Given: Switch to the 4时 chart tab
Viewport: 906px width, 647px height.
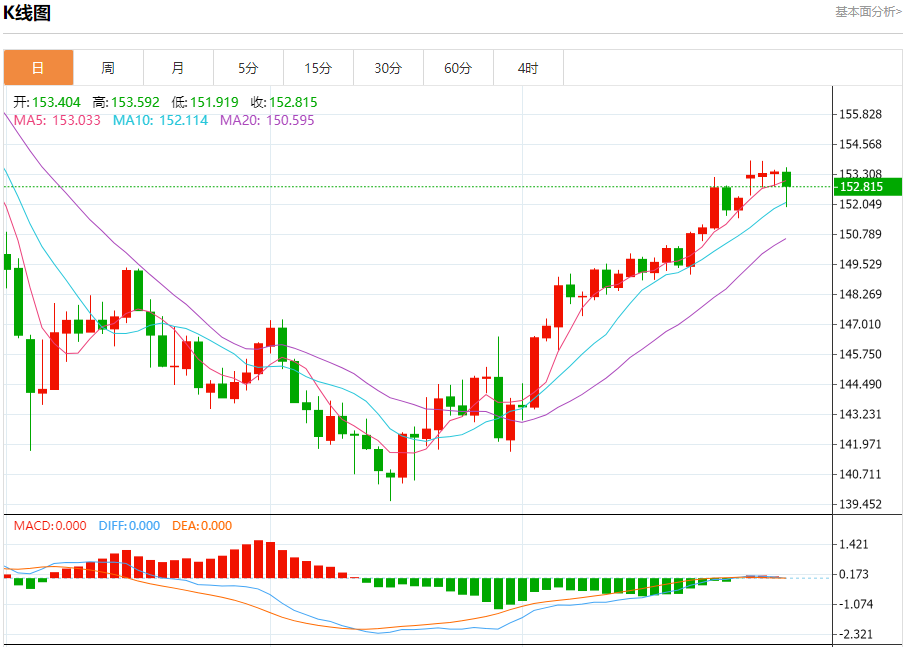Looking at the screenshot, I should tap(528, 68).
